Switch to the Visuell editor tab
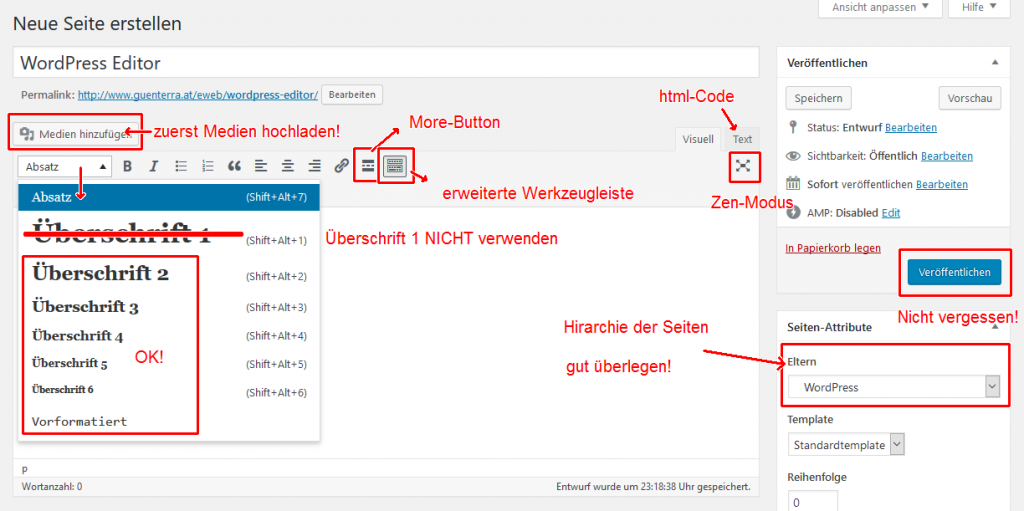 697,139
